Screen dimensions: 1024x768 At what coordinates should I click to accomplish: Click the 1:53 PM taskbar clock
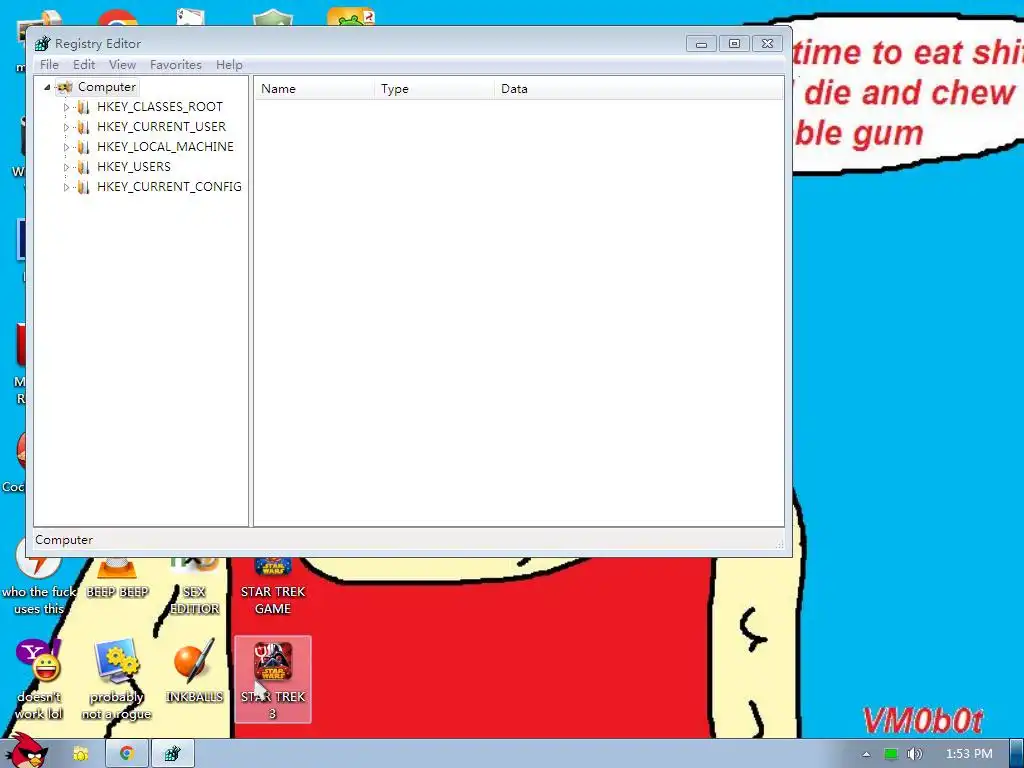coord(969,754)
